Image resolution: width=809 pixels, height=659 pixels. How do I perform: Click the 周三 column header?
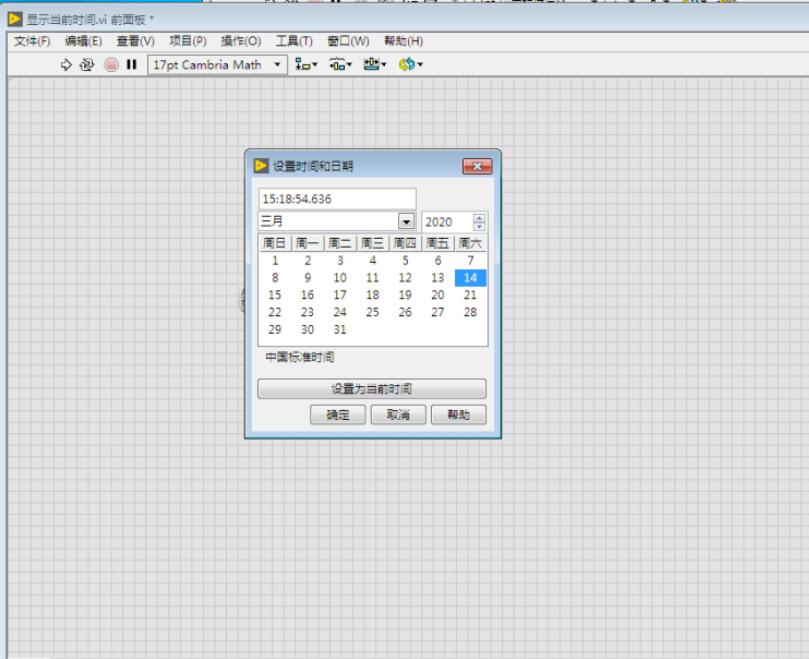(373, 243)
